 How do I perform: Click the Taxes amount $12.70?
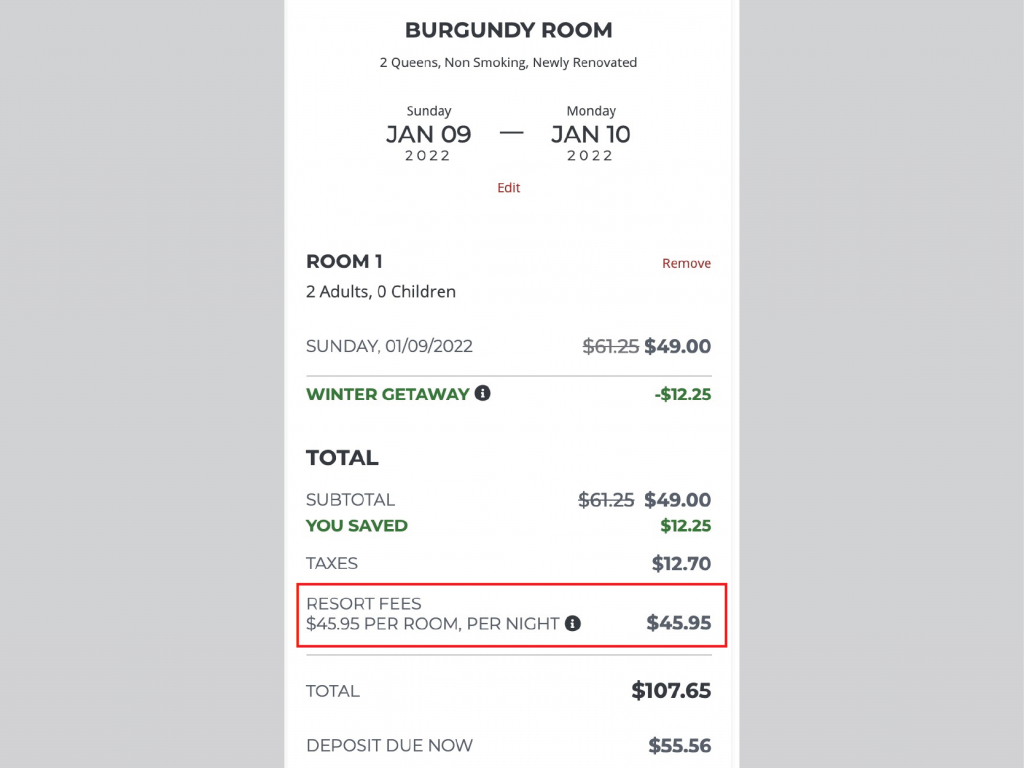681,563
